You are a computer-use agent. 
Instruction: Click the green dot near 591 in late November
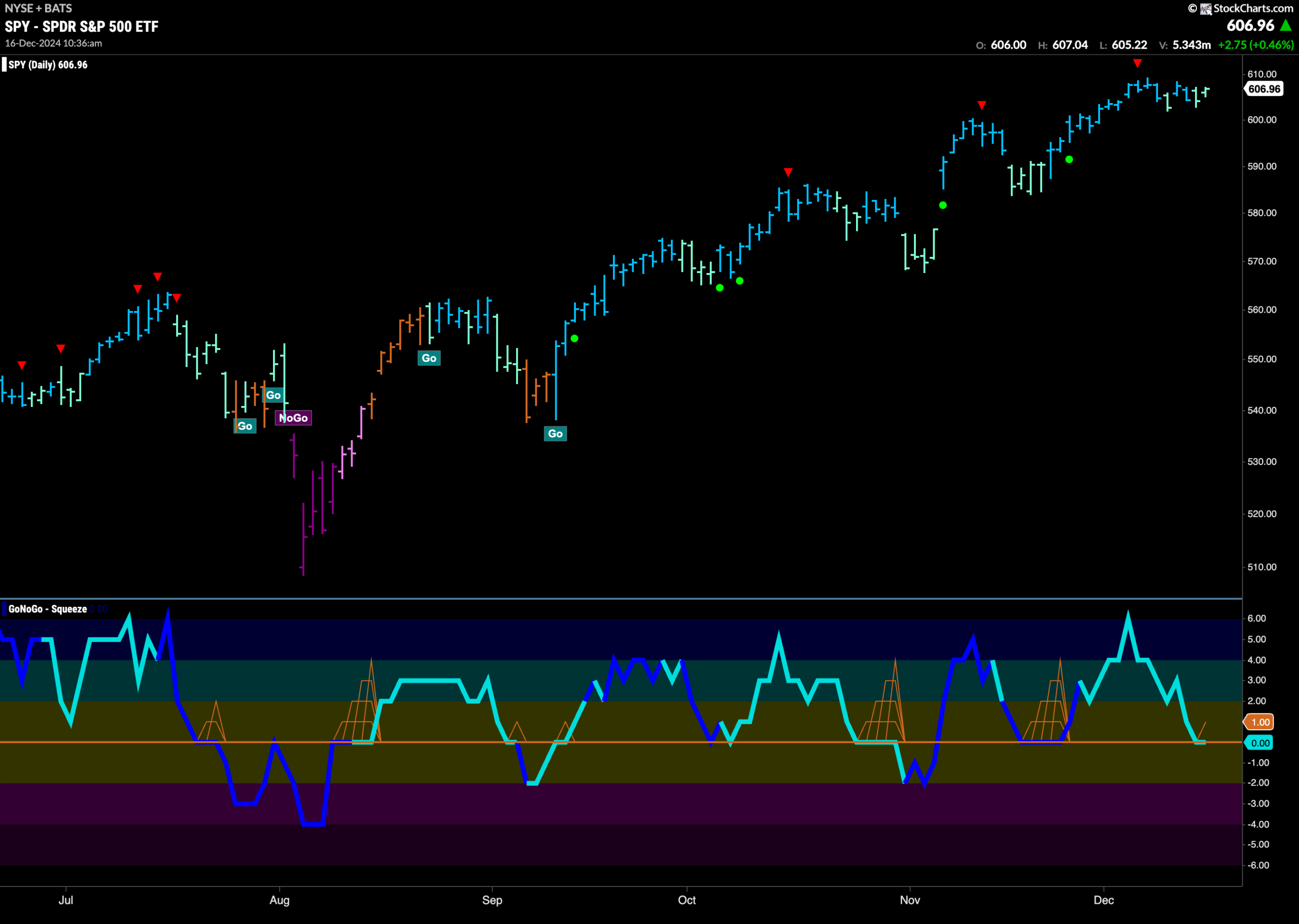tap(1069, 159)
